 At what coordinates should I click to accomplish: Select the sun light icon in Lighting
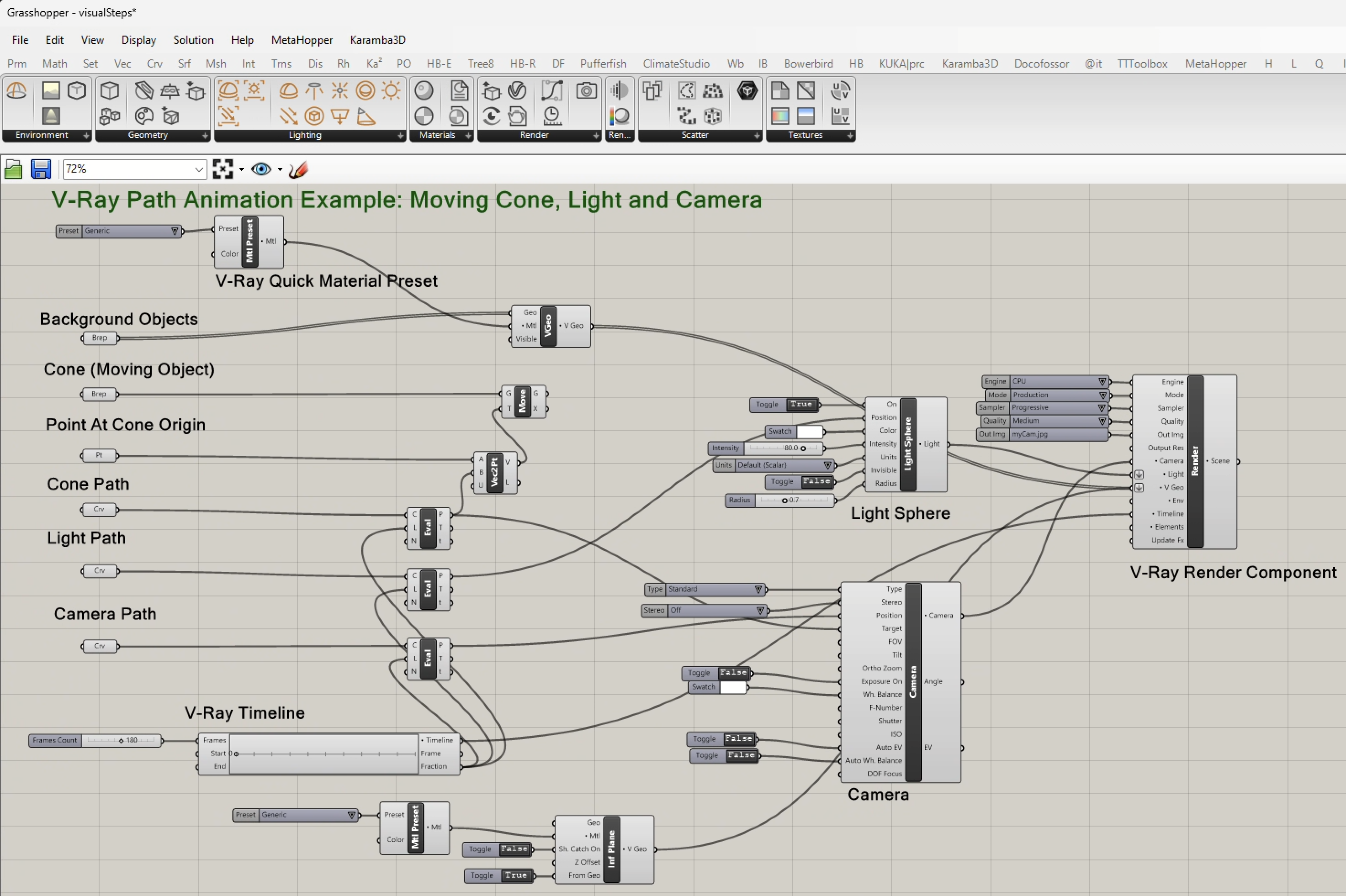click(x=391, y=90)
